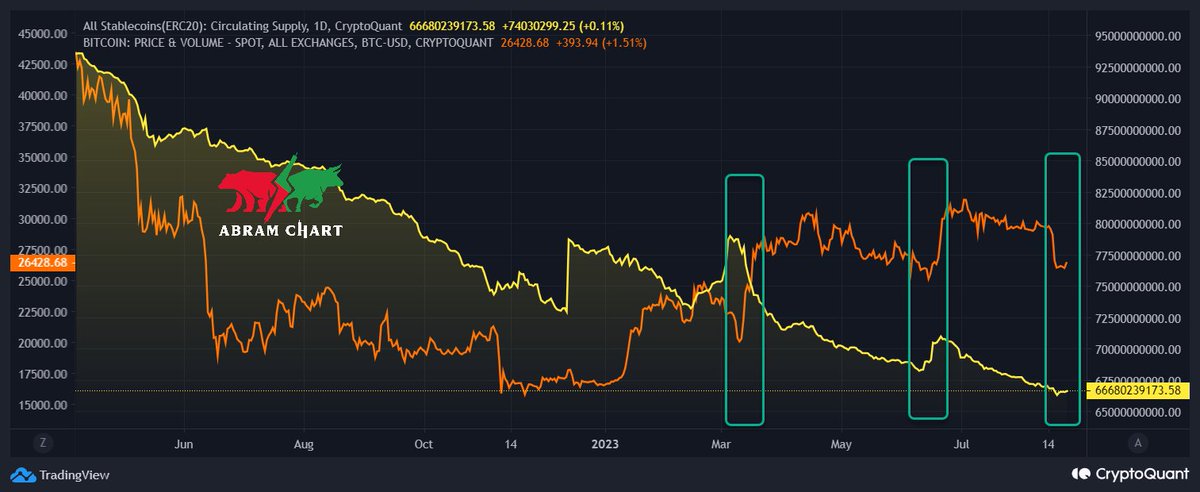The width and height of the screenshot is (1200, 492).
Task: Click the 77500000000.00 right axis label
Action: point(1137,256)
